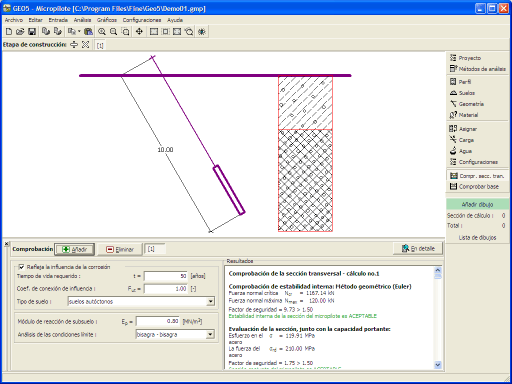Image resolution: width=512 pixels, height=384 pixels.
Task: Open the Ayuda menu
Action: [175, 20]
